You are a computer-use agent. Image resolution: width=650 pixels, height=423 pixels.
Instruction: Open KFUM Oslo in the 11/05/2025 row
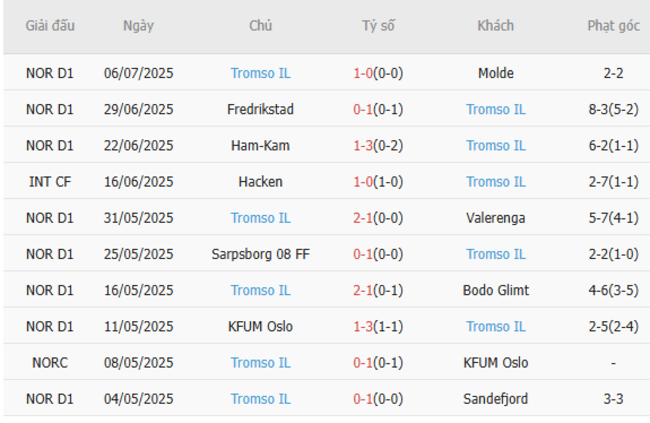[260, 326]
